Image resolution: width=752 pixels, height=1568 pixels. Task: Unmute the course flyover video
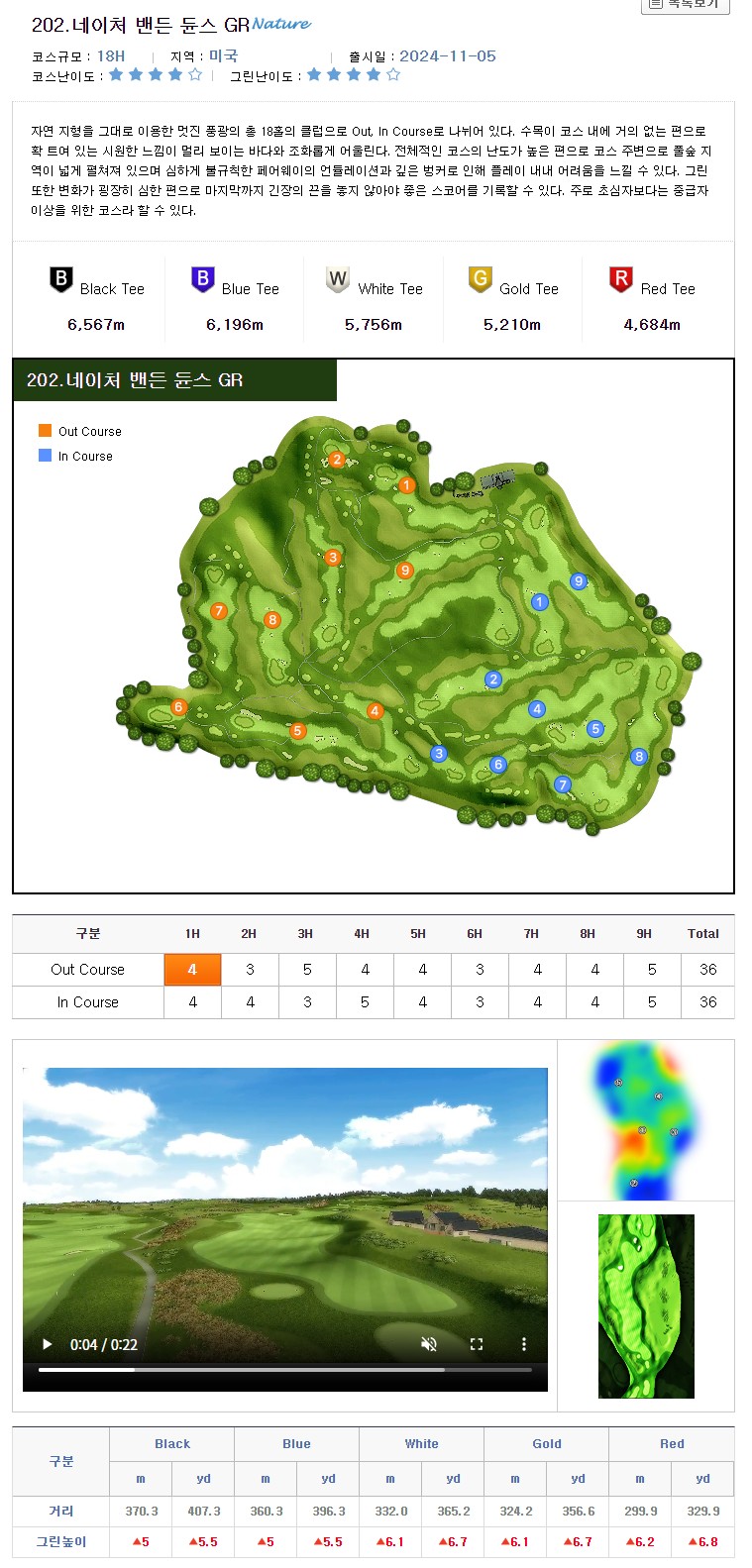tap(429, 1344)
